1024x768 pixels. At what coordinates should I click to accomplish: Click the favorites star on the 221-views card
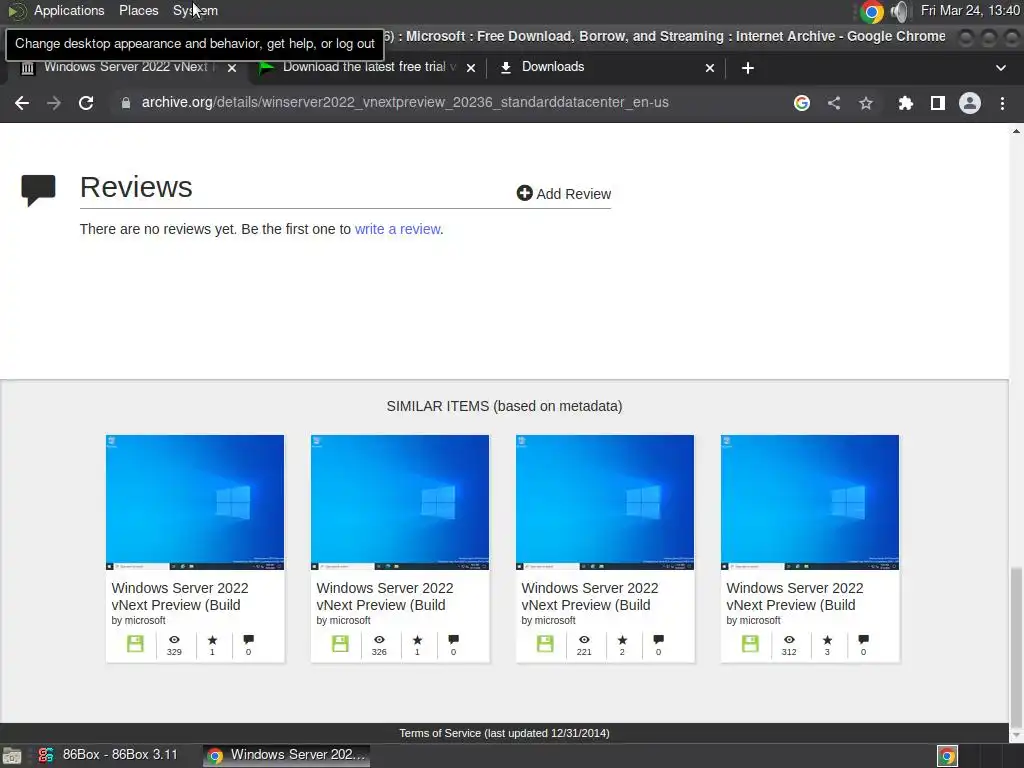622,640
